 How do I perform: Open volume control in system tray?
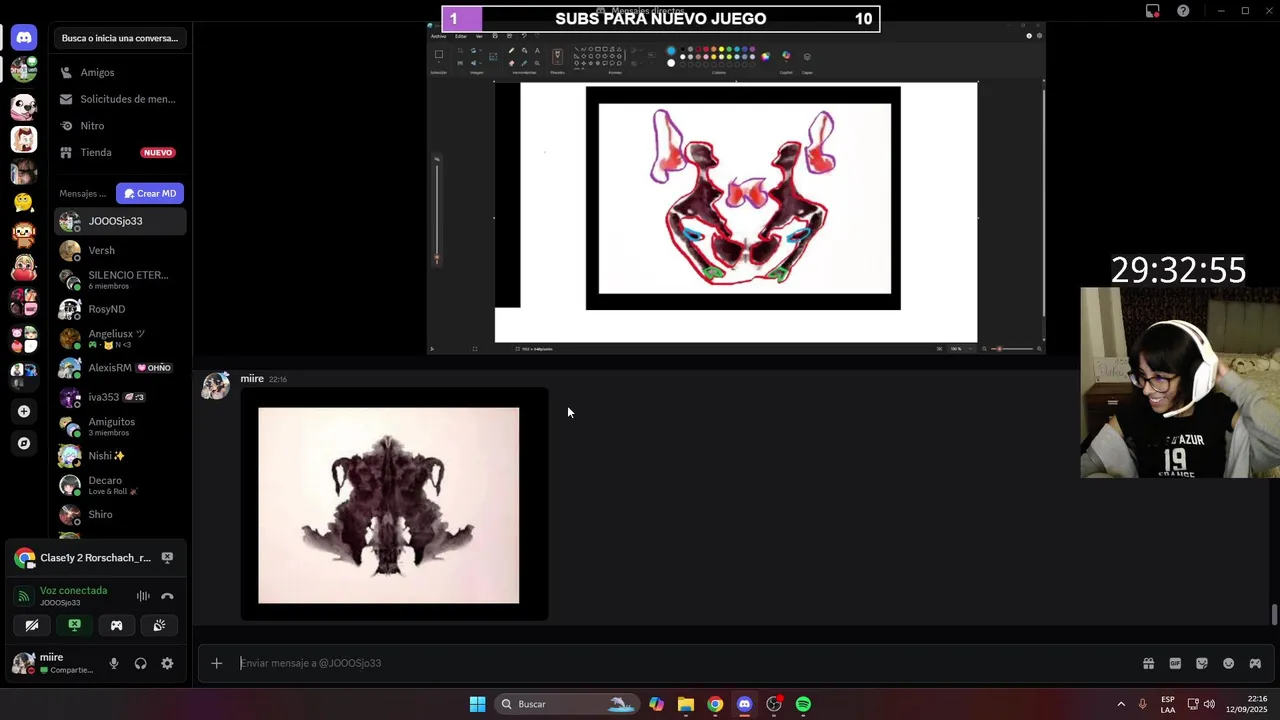tap(1208, 704)
